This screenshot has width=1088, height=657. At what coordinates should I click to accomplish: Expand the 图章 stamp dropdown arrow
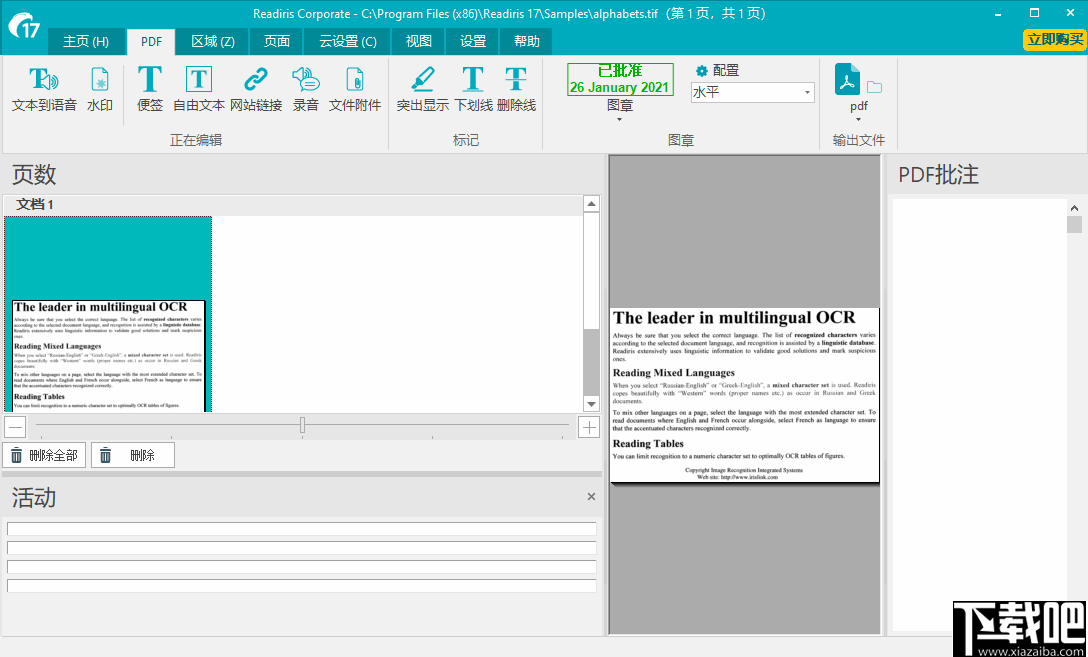pyautogui.click(x=620, y=119)
